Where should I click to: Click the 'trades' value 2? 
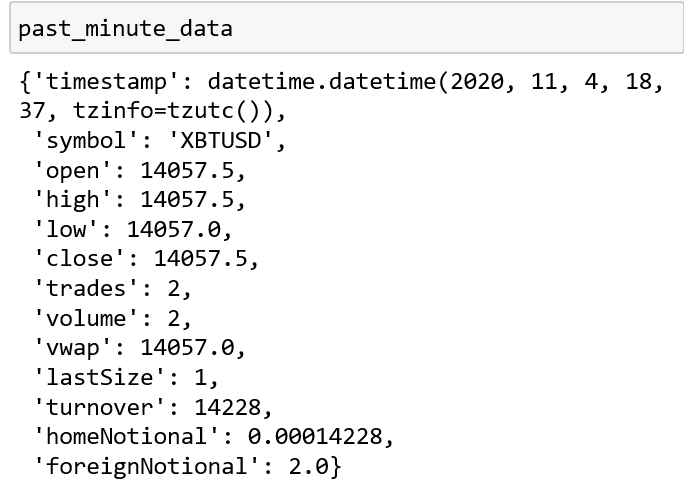174,289
